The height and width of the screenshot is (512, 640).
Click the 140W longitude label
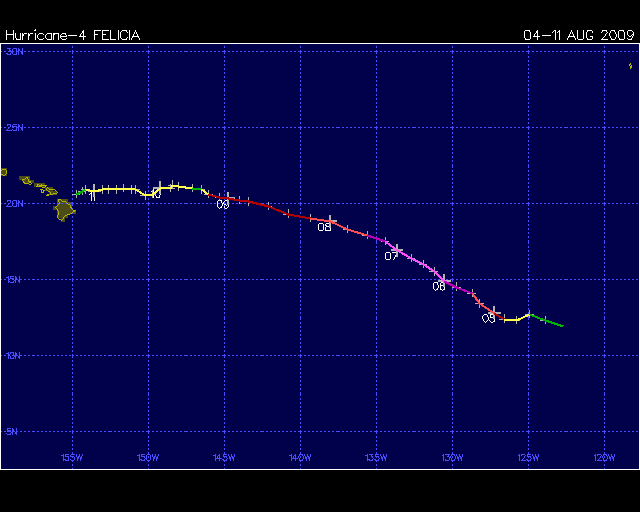pos(299,458)
